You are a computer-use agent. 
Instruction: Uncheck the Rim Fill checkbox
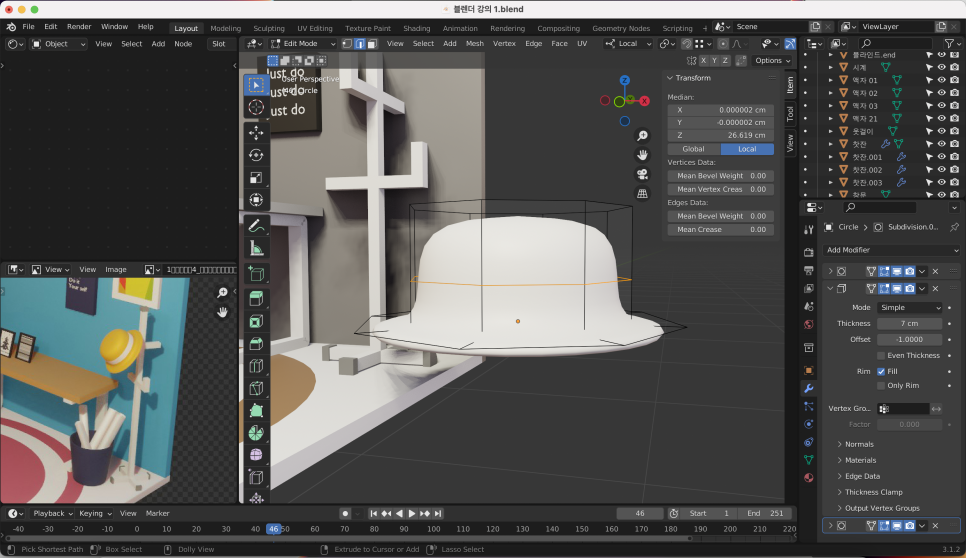[881, 371]
